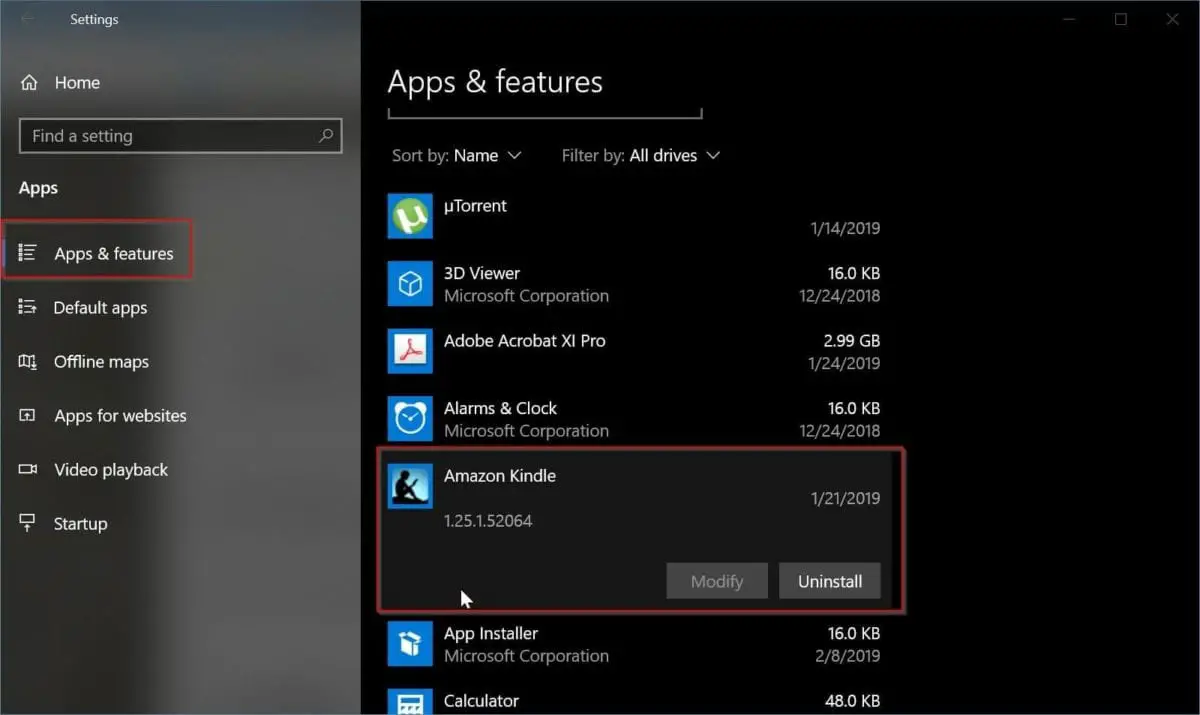Click the 2.99 GB size value
The image size is (1200, 715).
(x=852, y=341)
